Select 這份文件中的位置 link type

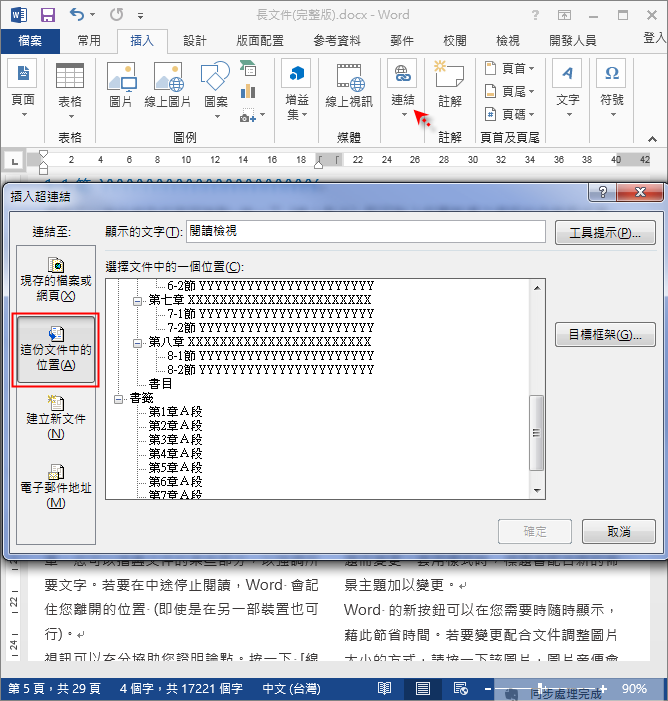pos(56,349)
